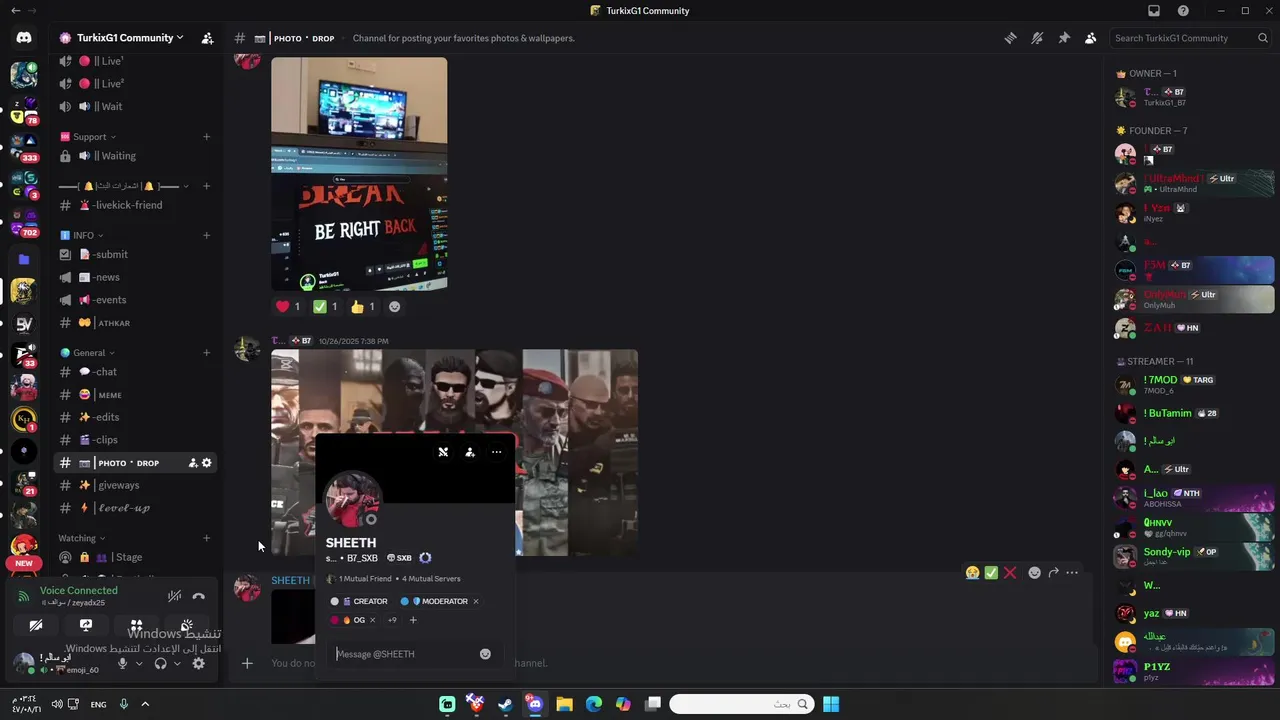This screenshot has height=720, width=1280.
Task: Open SHEETH's profile avatar in popup
Action: [353, 499]
